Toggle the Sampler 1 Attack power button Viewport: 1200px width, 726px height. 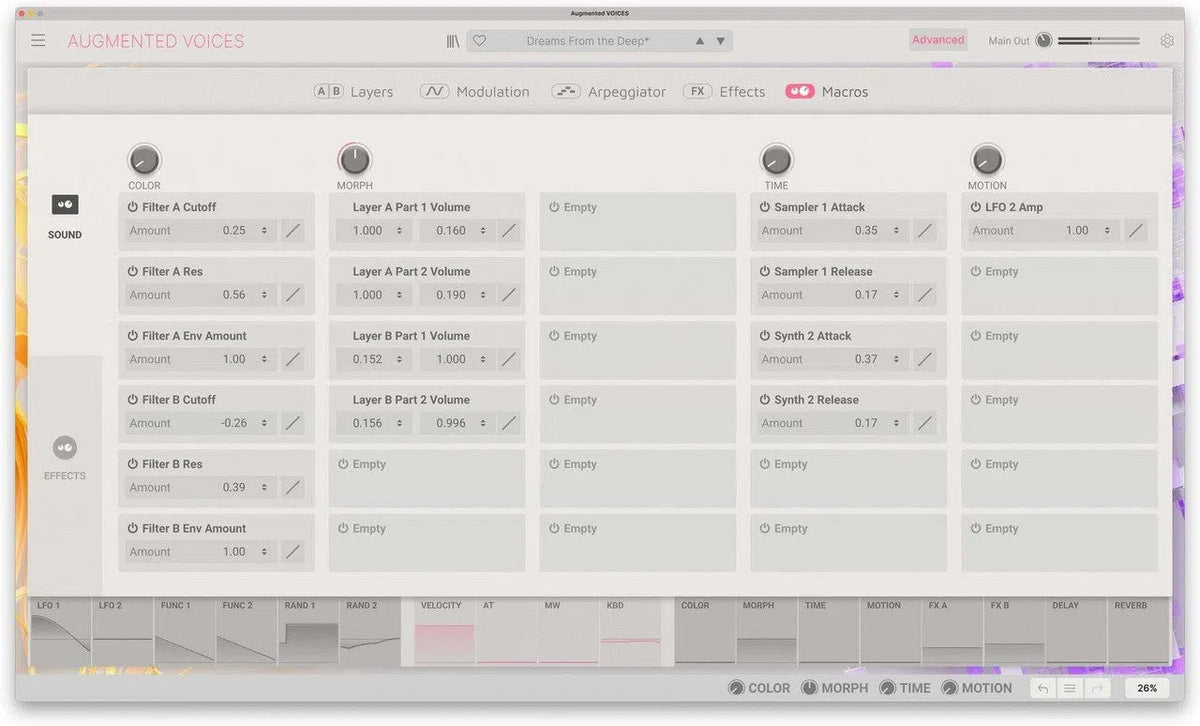coord(765,206)
